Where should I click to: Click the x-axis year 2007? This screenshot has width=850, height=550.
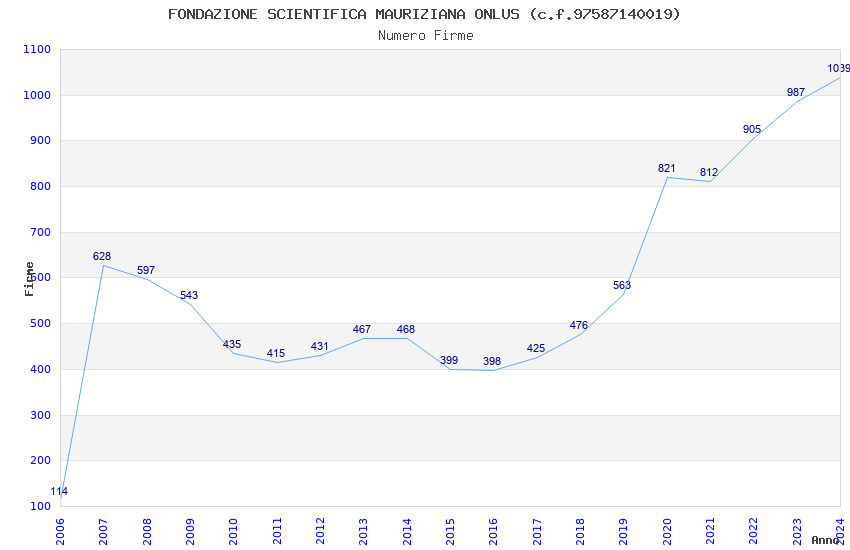click(x=104, y=532)
